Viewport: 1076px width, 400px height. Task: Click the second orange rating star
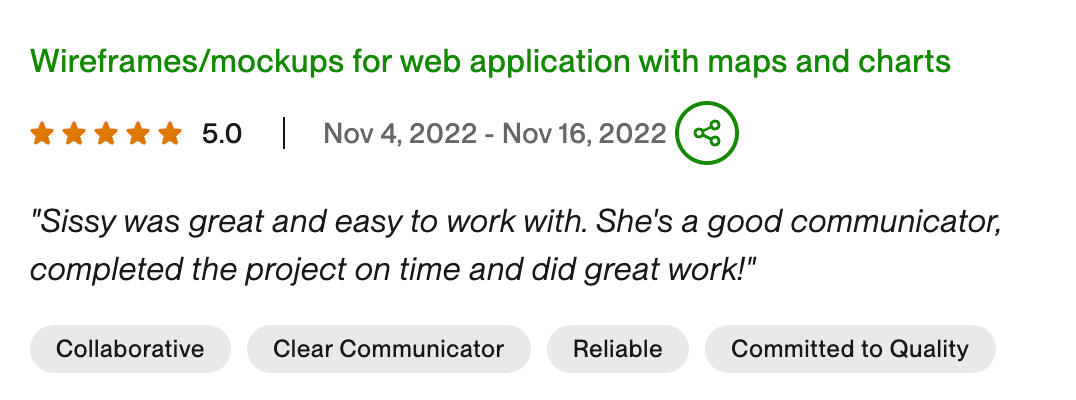tap(73, 133)
